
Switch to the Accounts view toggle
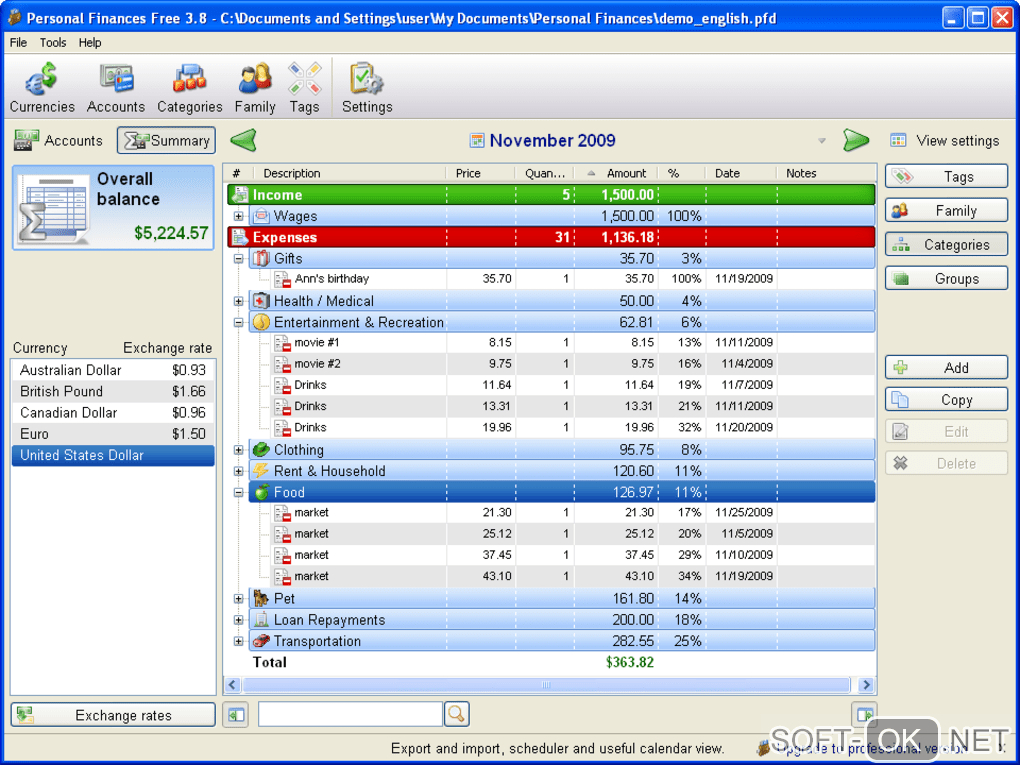[59, 141]
